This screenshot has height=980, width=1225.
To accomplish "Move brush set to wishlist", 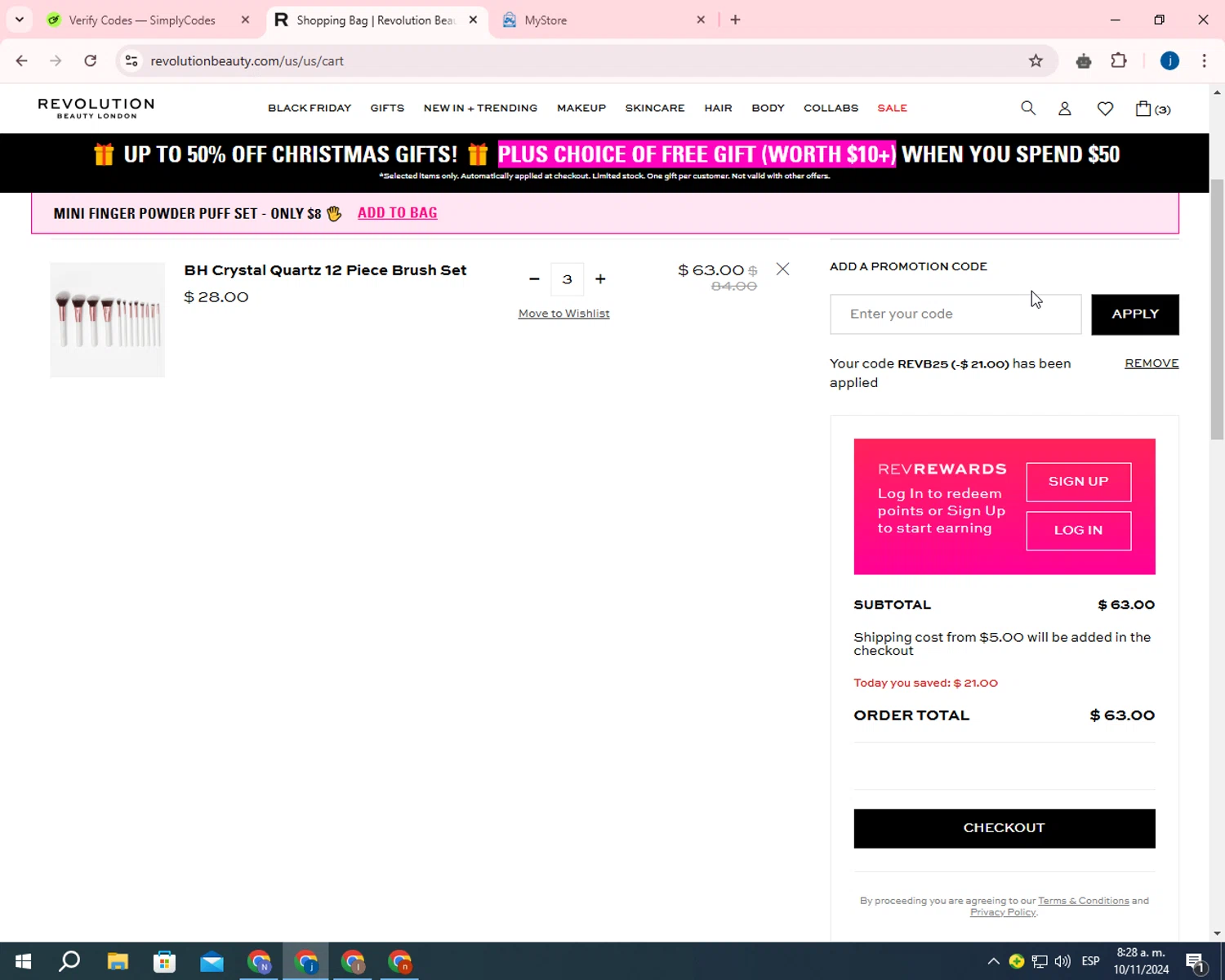I will 563,314.
